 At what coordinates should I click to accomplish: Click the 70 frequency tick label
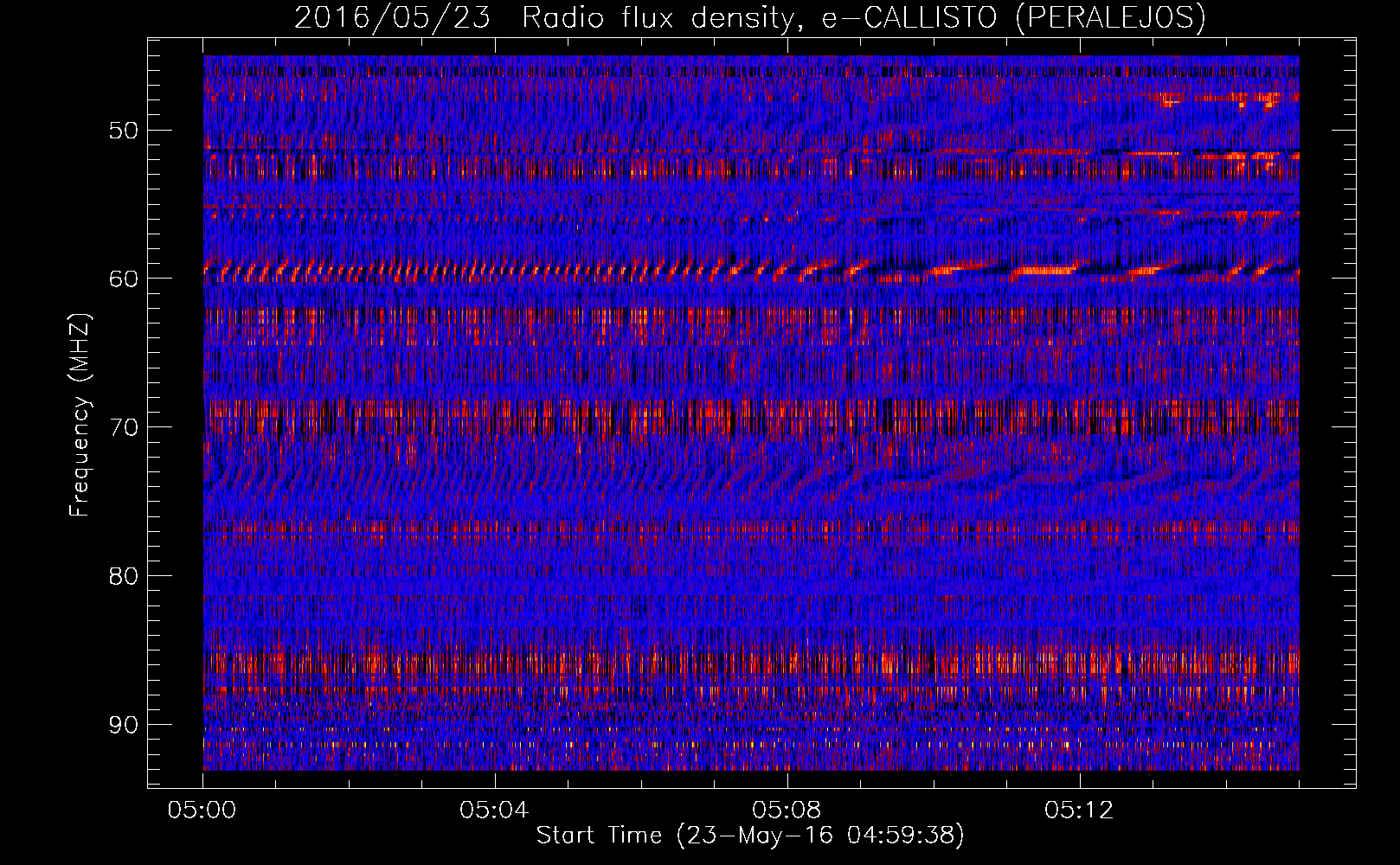(x=123, y=427)
